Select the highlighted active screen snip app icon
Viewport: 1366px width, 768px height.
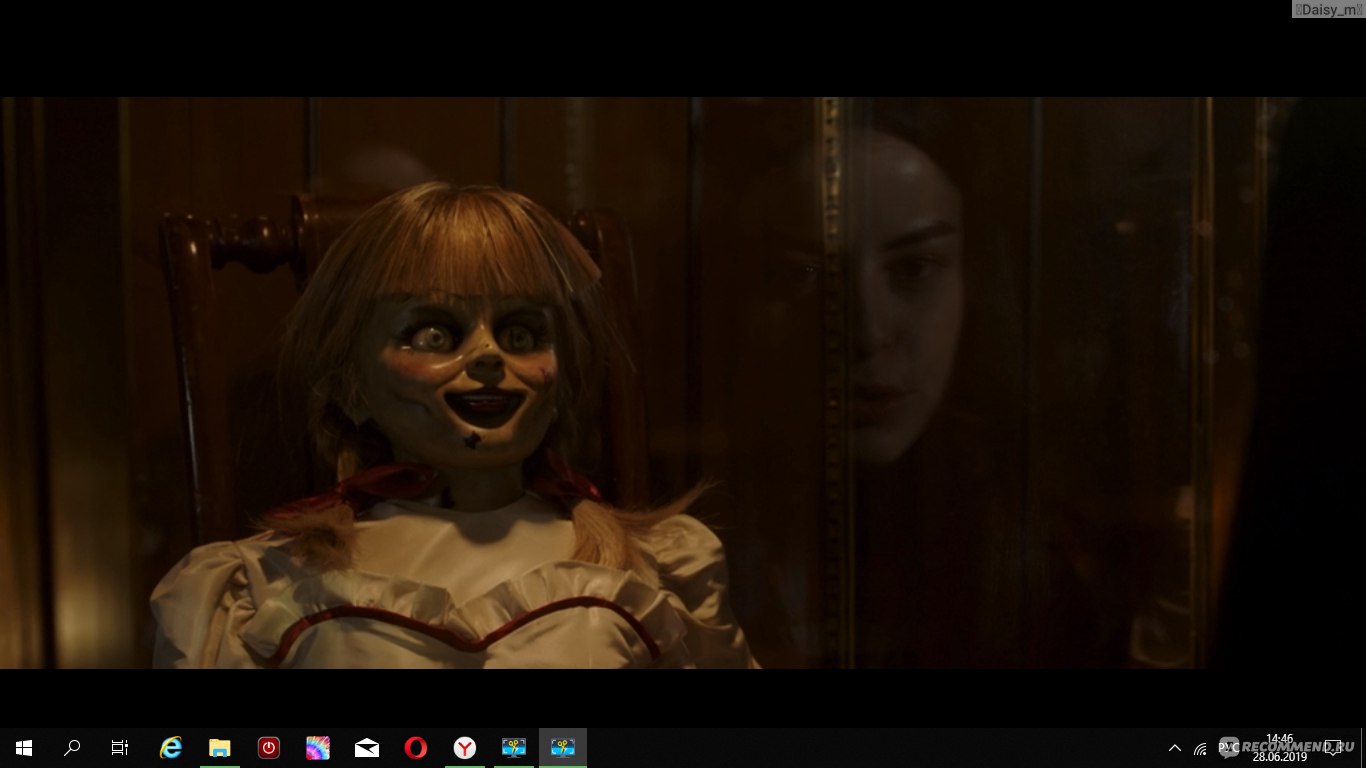(563, 748)
